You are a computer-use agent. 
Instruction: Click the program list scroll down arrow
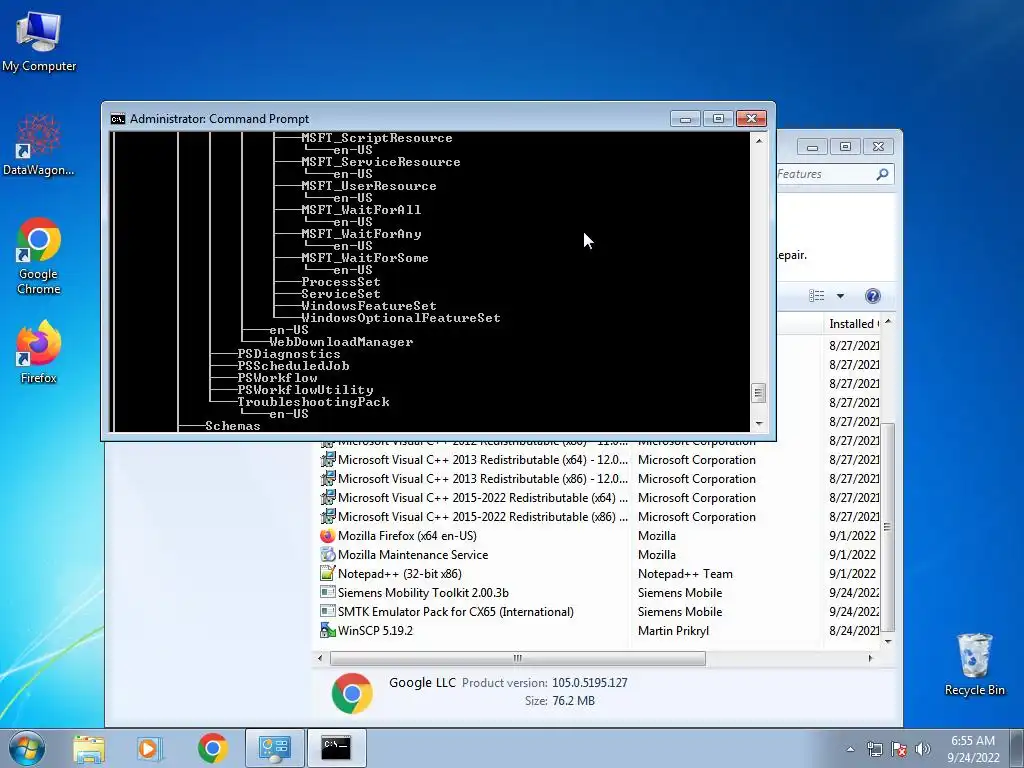888,641
